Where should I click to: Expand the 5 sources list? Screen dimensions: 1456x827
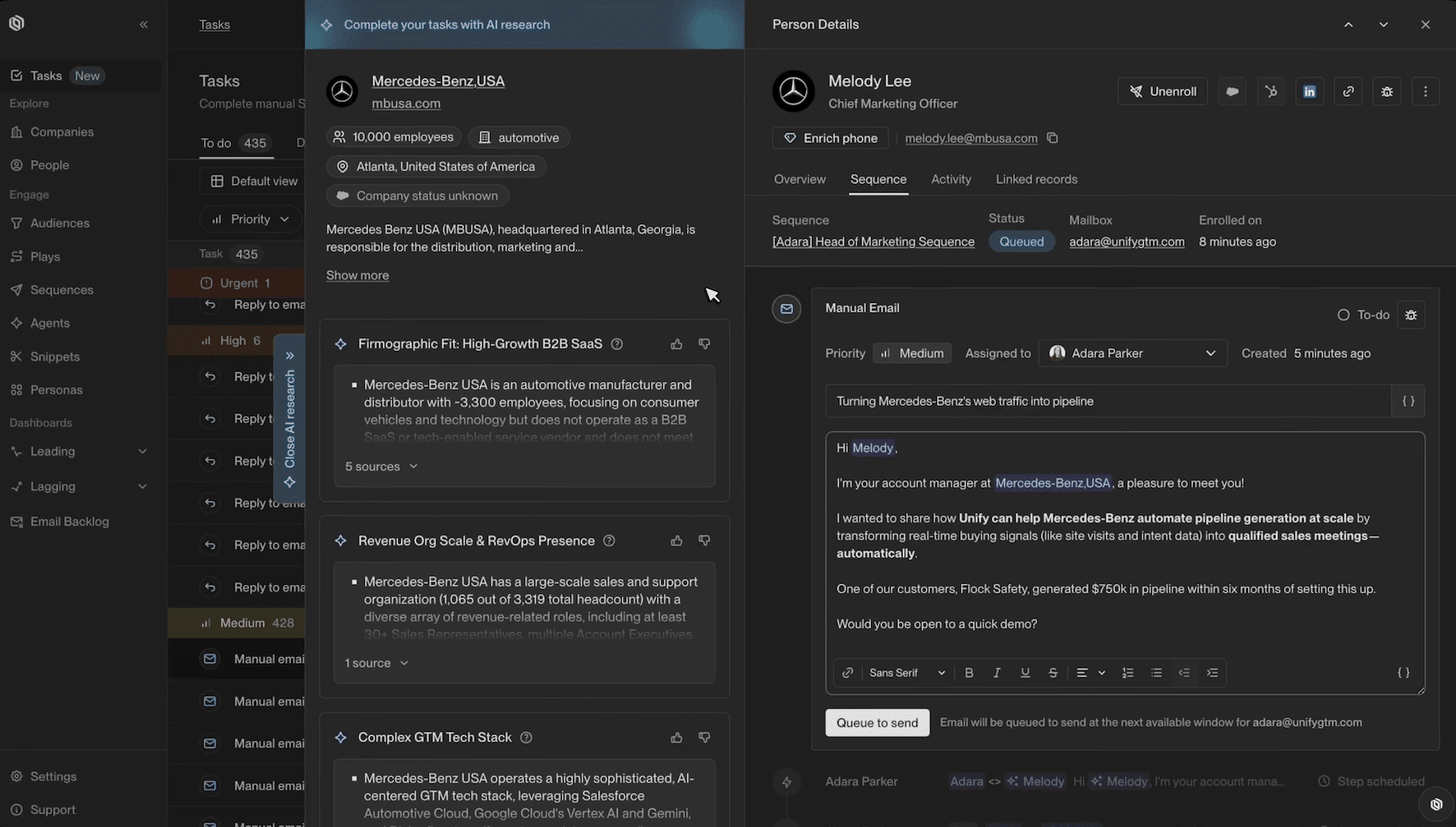click(x=381, y=467)
